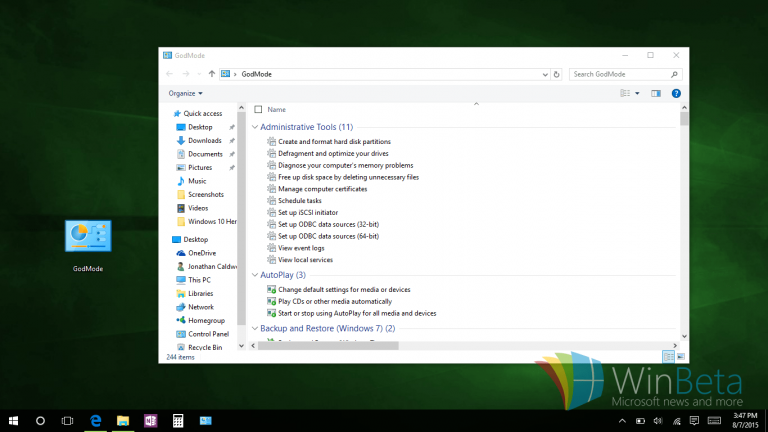Select This PC in navigation pane
Image resolution: width=768 pixels, height=432 pixels.
pyautogui.click(x=199, y=280)
